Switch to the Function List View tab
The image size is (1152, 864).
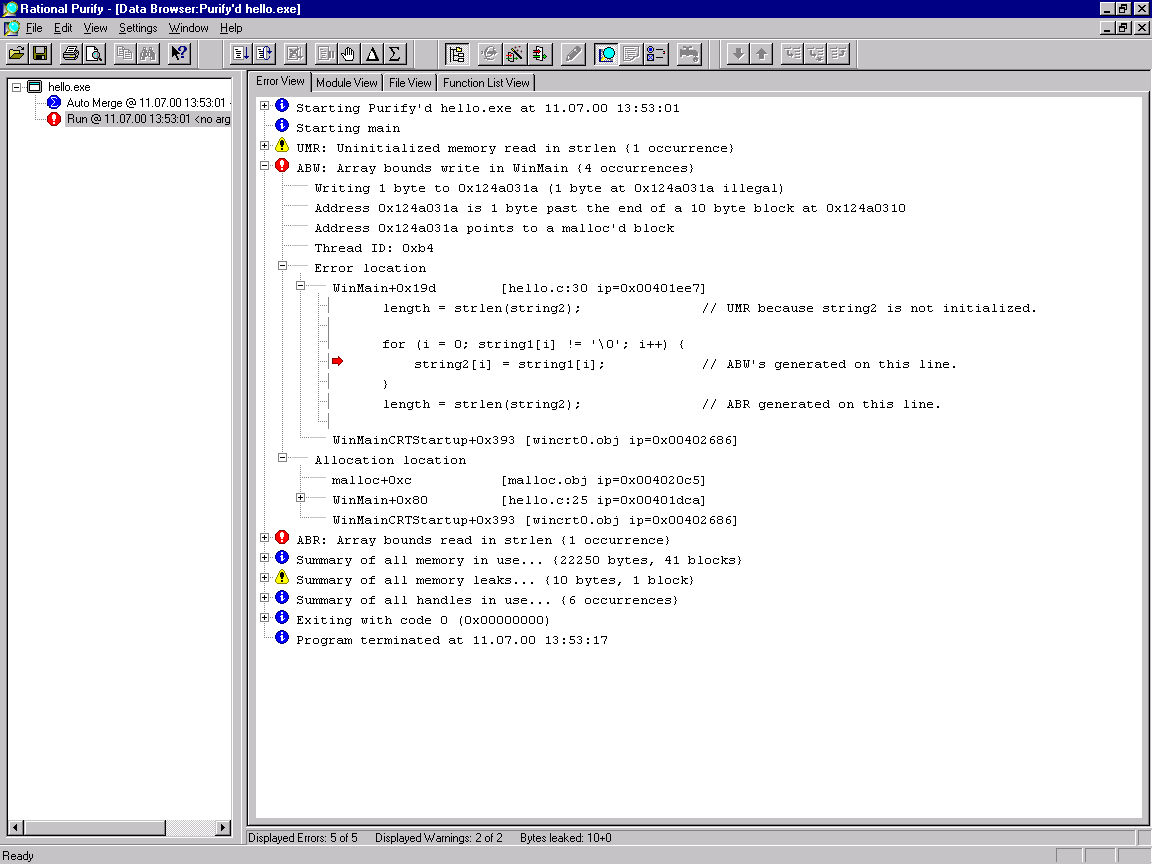click(x=486, y=83)
